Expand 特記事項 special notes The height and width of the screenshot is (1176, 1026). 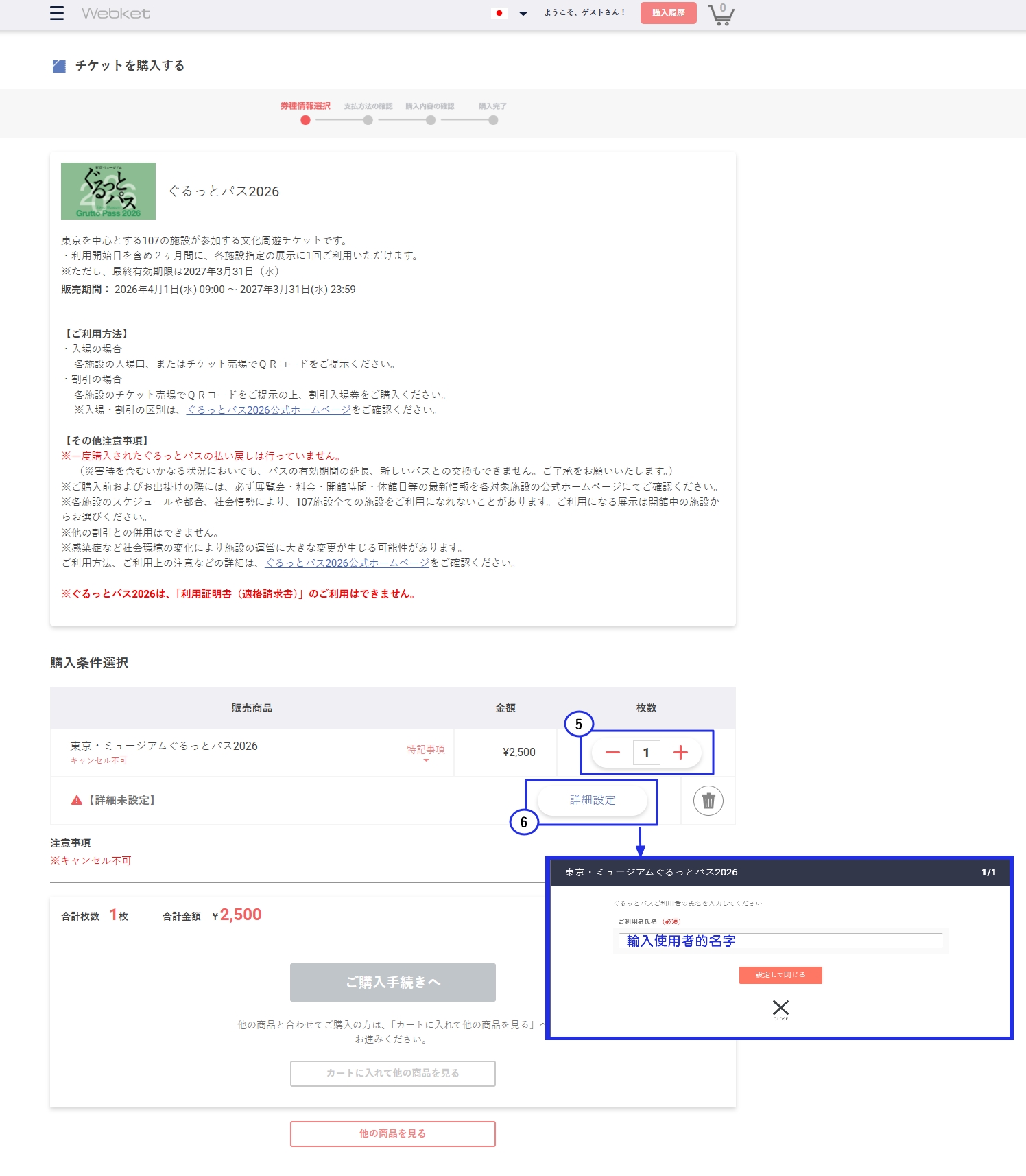[426, 752]
